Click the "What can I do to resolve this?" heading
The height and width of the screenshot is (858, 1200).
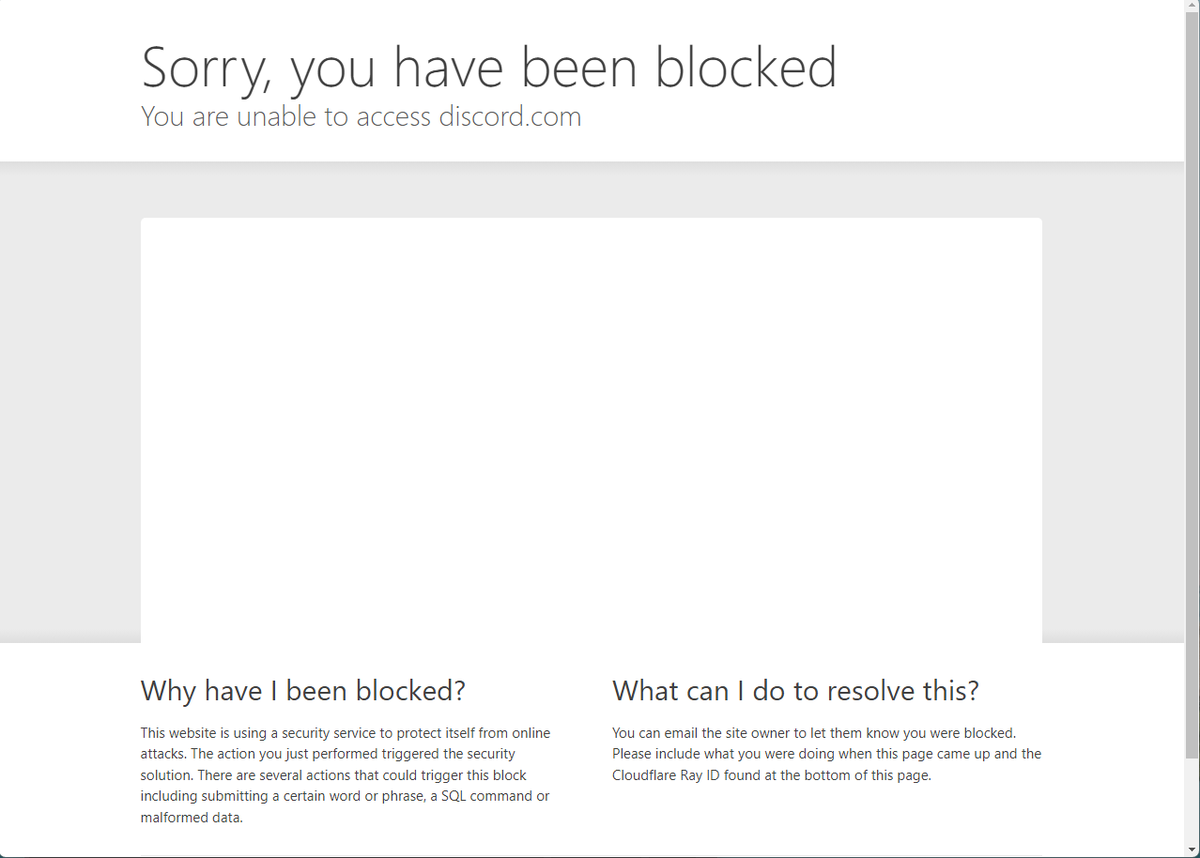tap(796, 691)
